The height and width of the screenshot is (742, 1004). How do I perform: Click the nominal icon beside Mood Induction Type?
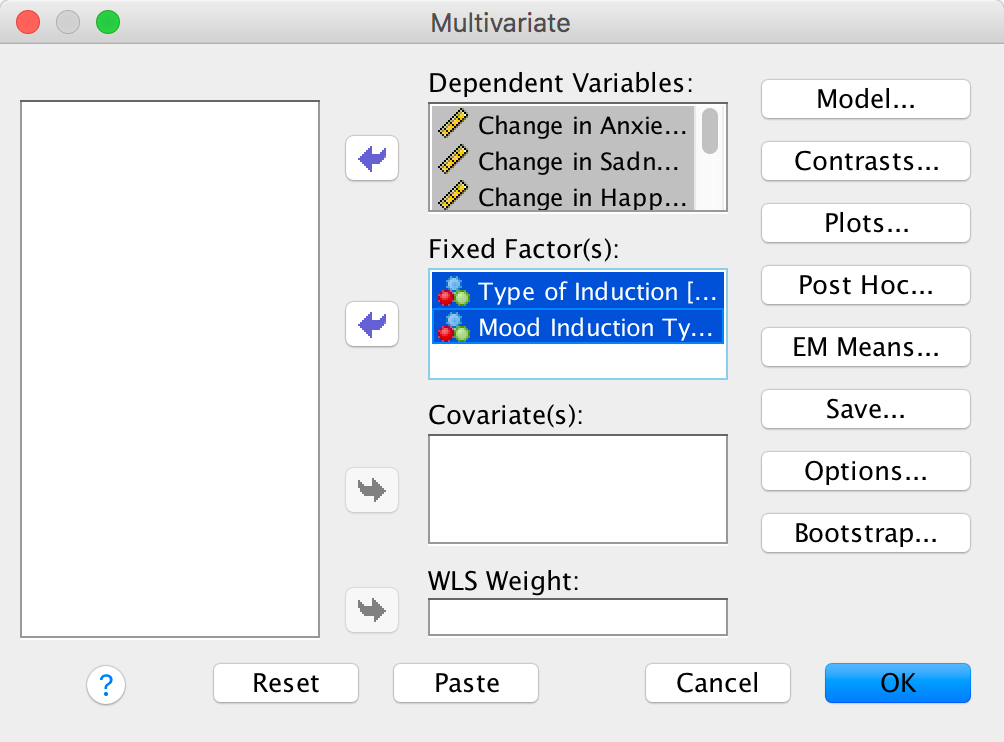[x=454, y=328]
